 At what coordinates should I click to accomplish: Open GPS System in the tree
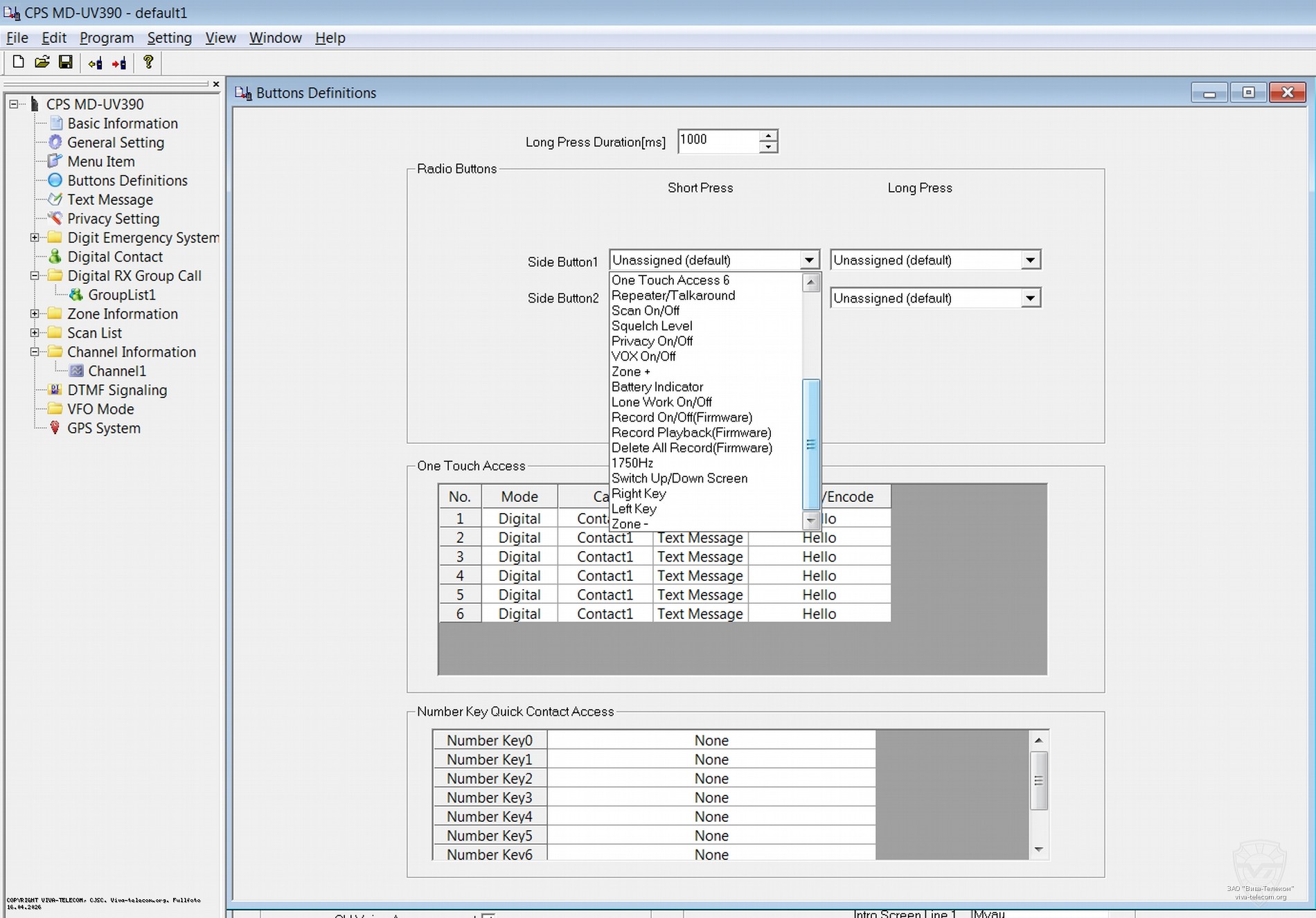[x=103, y=429]
